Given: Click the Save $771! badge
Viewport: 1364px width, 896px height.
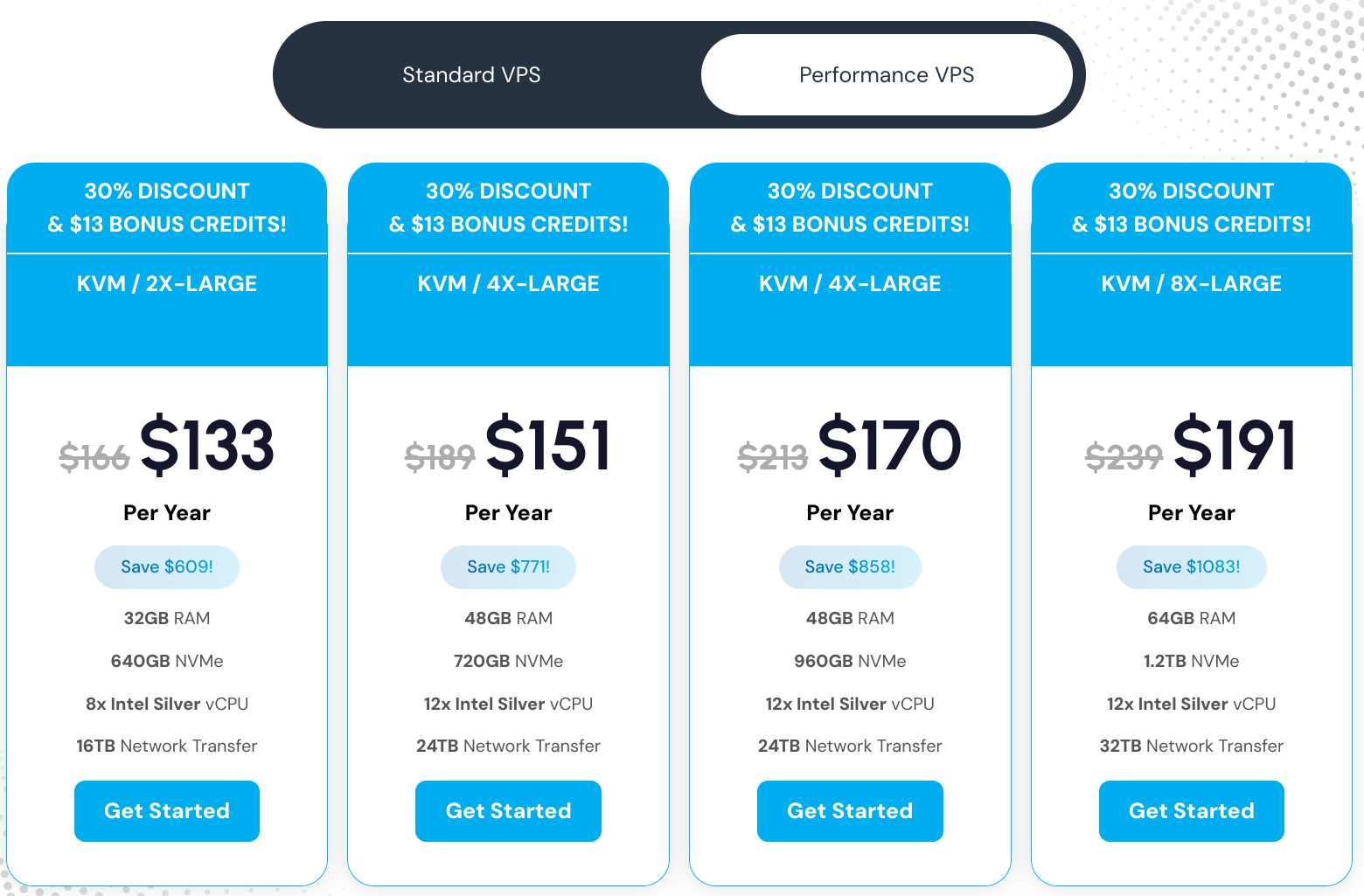Looking at the screenshot, I should tap(508, 567).
